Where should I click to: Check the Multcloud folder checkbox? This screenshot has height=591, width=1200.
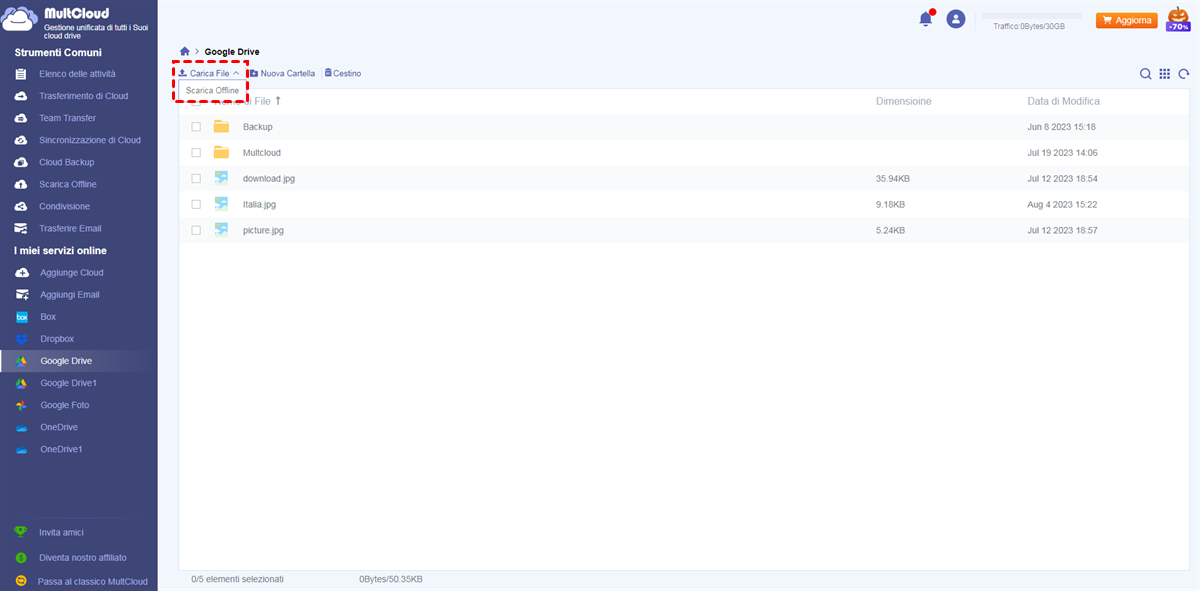(196, 153)
